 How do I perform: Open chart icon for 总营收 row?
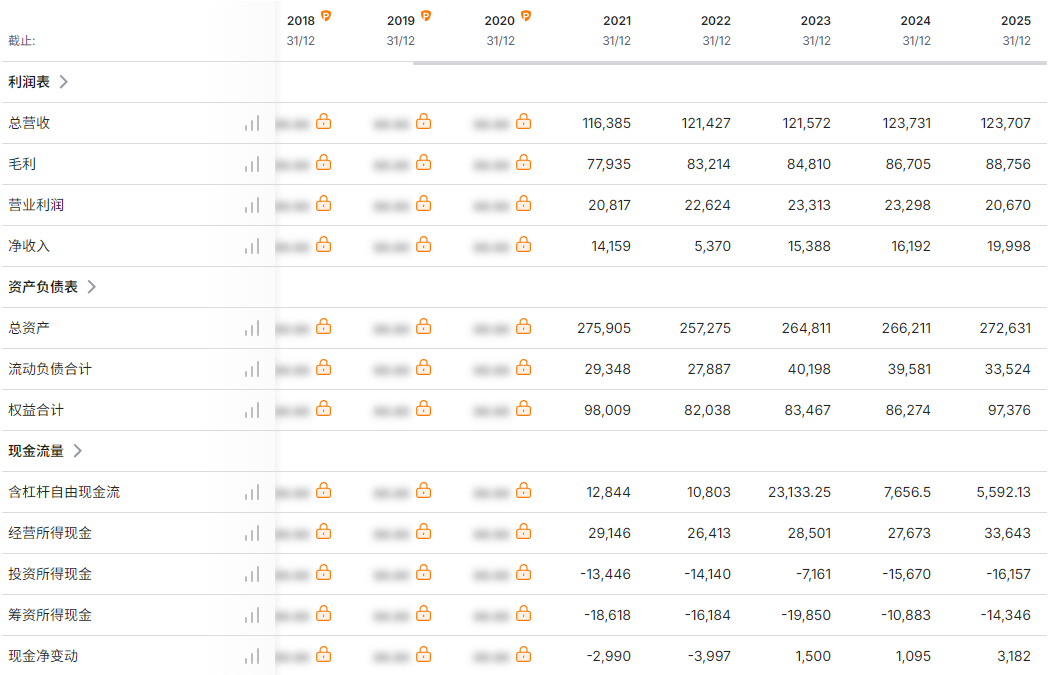click(252, 124)
